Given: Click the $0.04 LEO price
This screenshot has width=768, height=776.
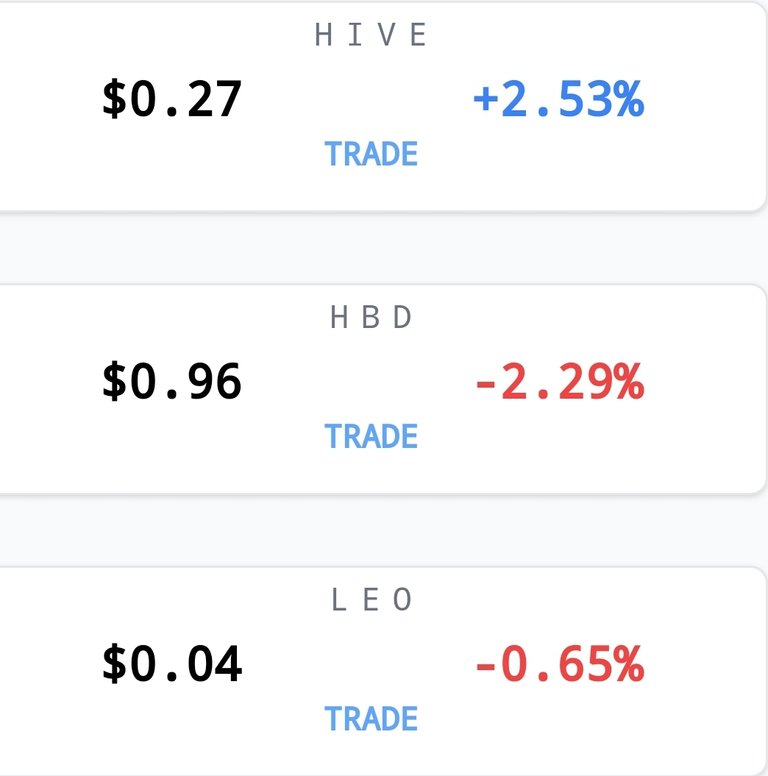Looking at the screenshot, I should (172, 664).
